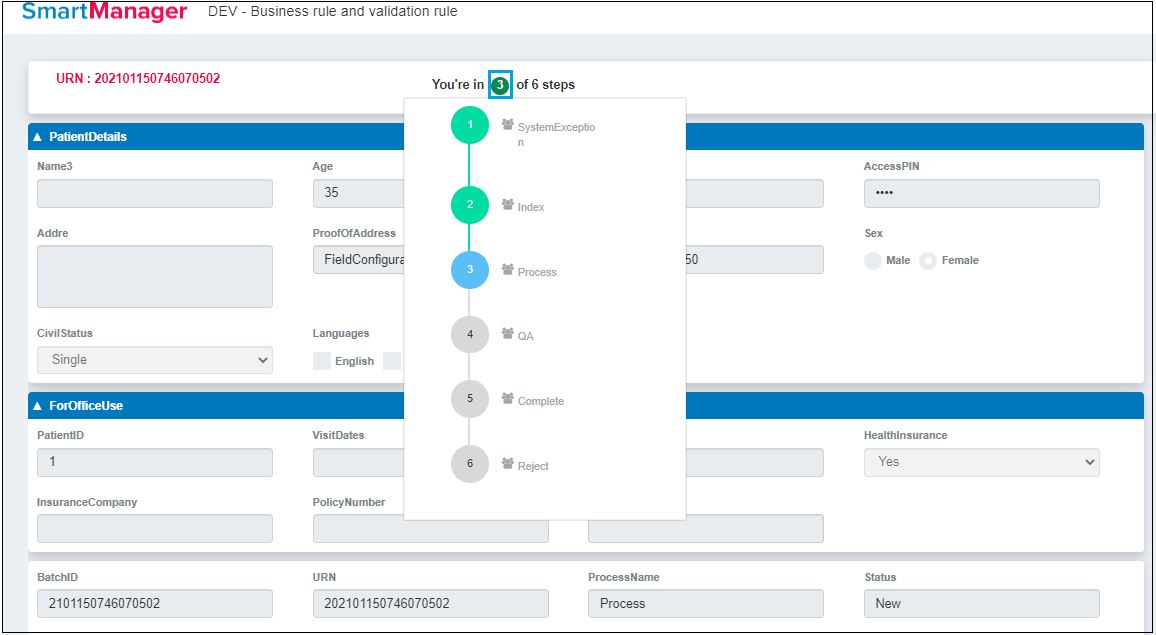The width and height of the screenshot is (1156, 635).
Task: Check the English language checkbox
Action: click(x=322, y=361)
